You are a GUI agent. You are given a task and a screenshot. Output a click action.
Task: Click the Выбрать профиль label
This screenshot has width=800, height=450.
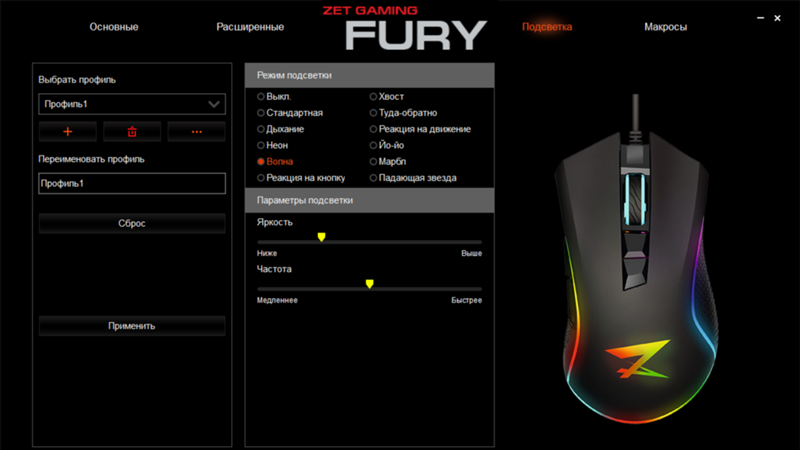click(x=77, y=80)
